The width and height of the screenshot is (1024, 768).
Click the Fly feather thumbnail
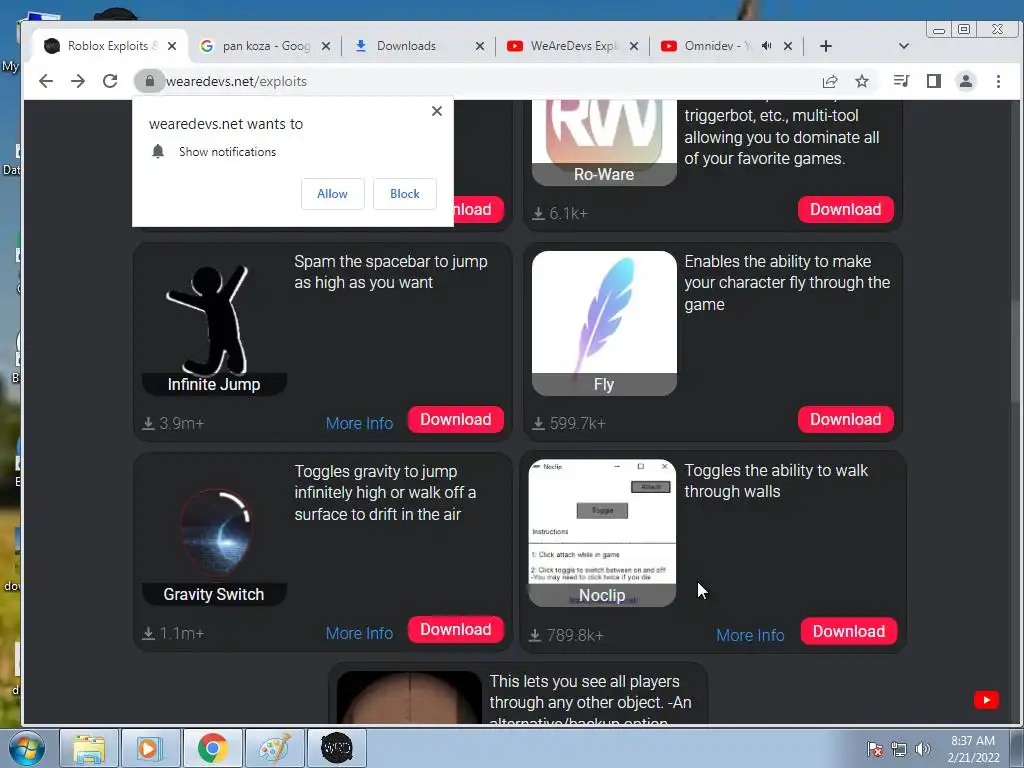pos(604,323)
